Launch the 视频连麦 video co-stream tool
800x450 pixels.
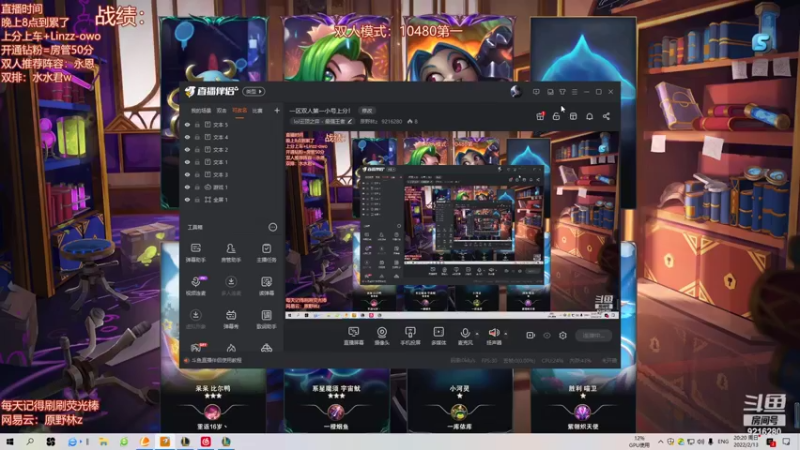pos(195,286)
